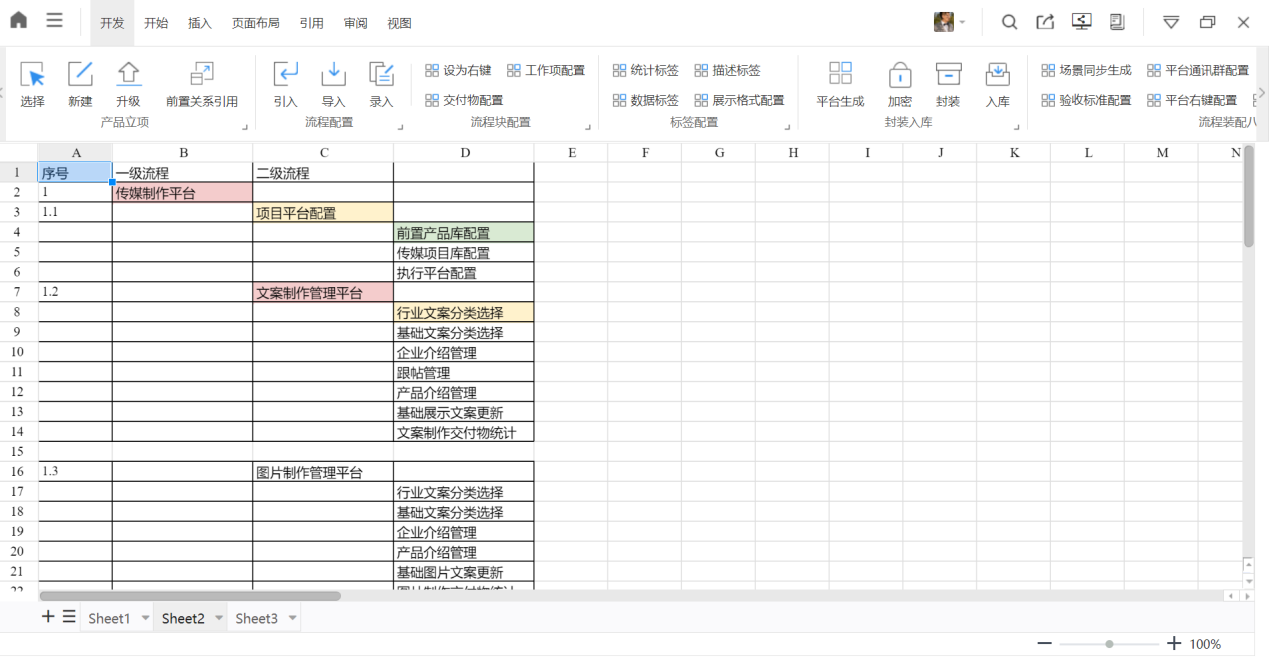Click the 新建 (New) icon
Image resolution: width=1269 pixels, height=662 pixels.
click(x=80, y=75)
